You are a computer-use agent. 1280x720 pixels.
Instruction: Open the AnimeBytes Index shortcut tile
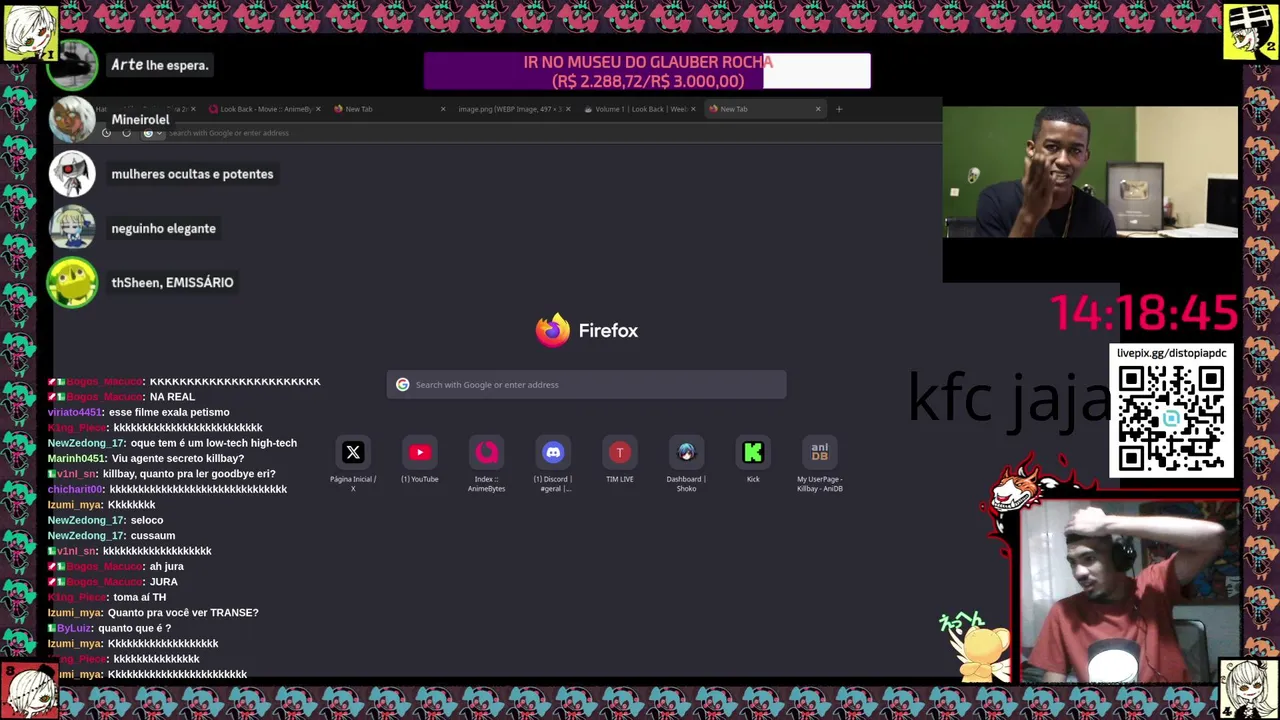pyautogui.click(x=486, y=453)
